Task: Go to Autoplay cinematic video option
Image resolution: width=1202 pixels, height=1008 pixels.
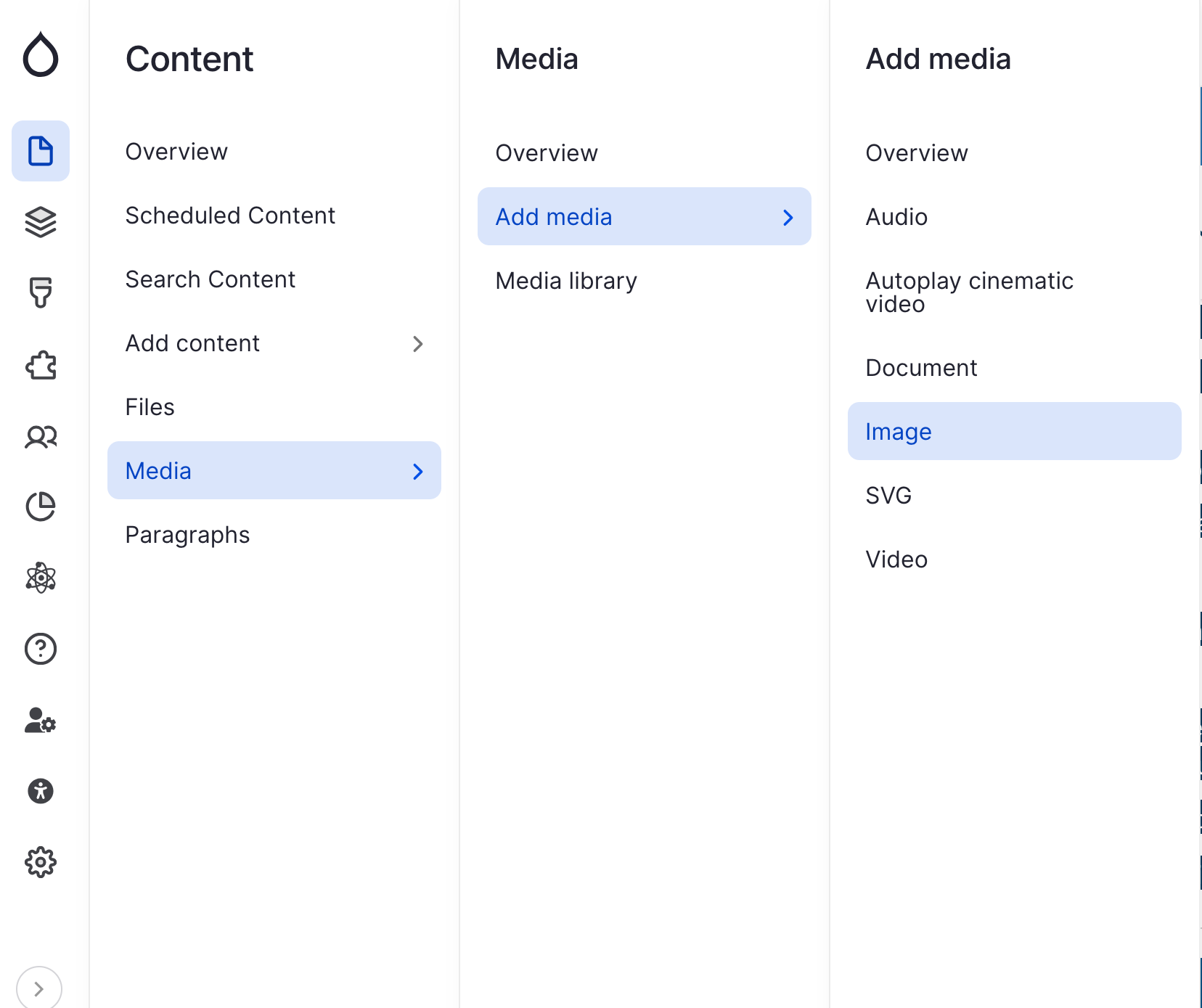Action: click(x=969, y=292)
